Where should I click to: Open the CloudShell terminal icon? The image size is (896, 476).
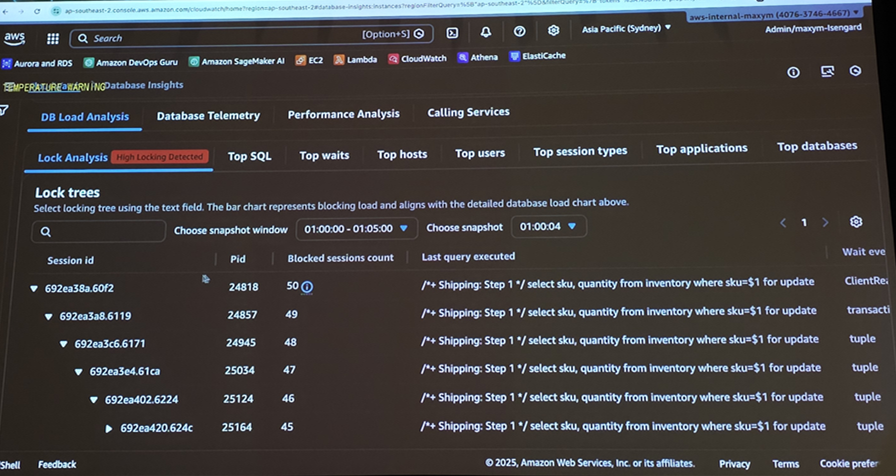click(452, 33)
